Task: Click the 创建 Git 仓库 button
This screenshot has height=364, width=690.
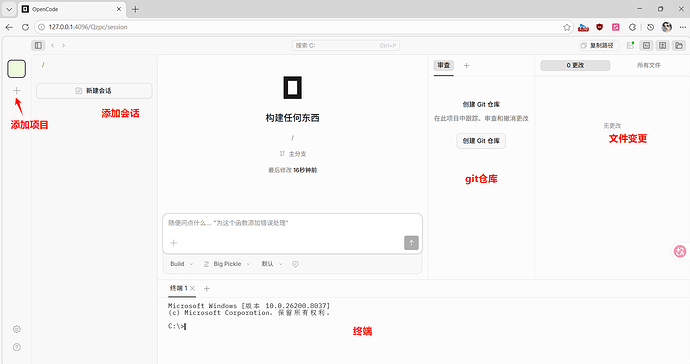Action: tap(481, 141)
